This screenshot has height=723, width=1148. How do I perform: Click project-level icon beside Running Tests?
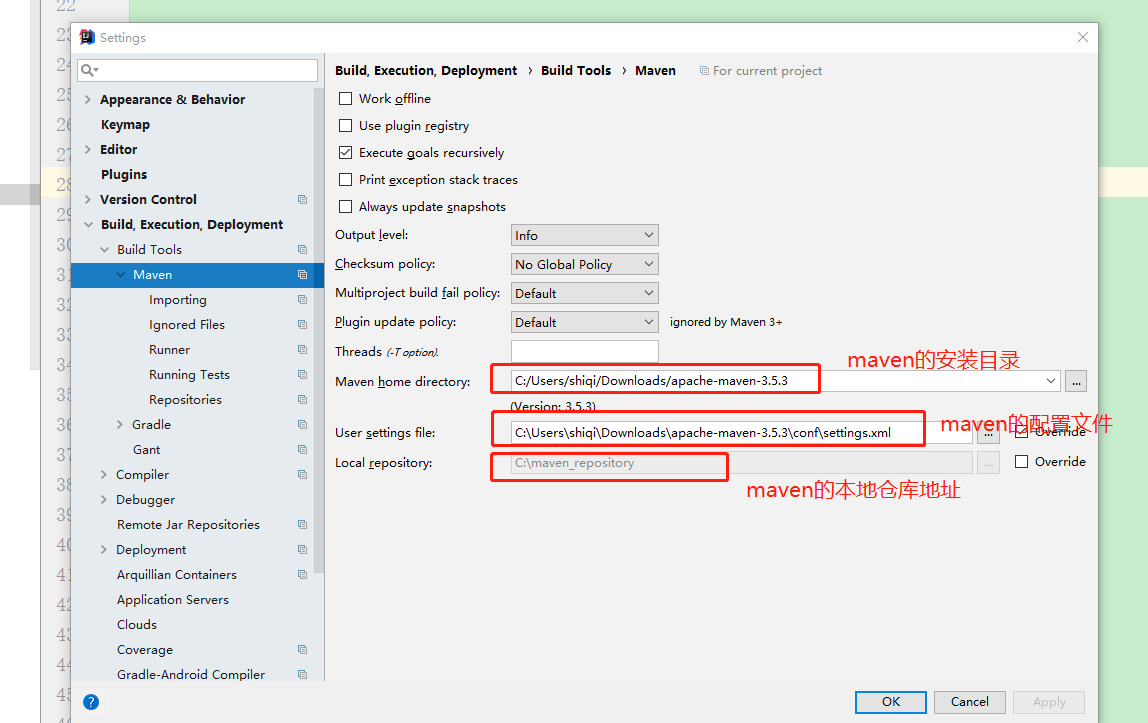pyautogui.click(x=302, y=375)
